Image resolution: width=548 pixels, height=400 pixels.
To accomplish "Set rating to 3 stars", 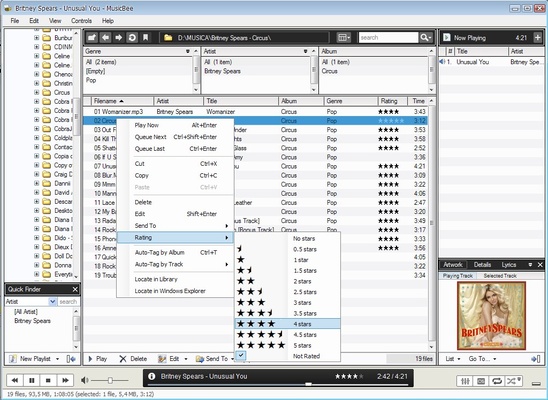I will pyautogui.click(x=288, y=303).
